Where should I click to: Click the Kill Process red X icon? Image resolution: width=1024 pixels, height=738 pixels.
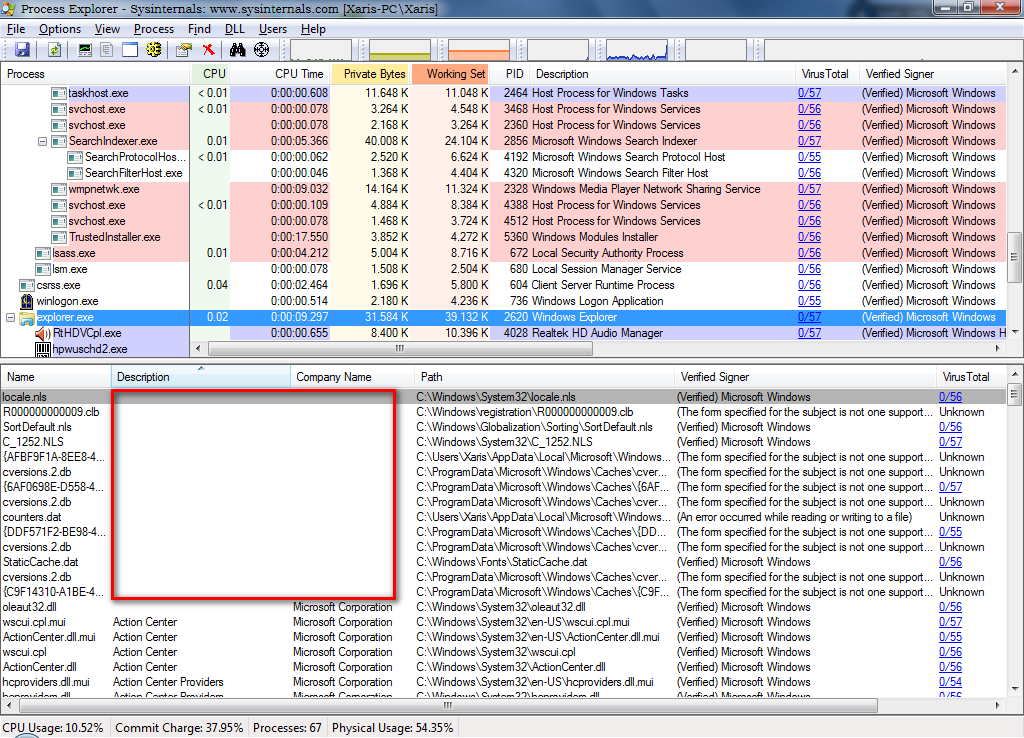click(208, 50)
